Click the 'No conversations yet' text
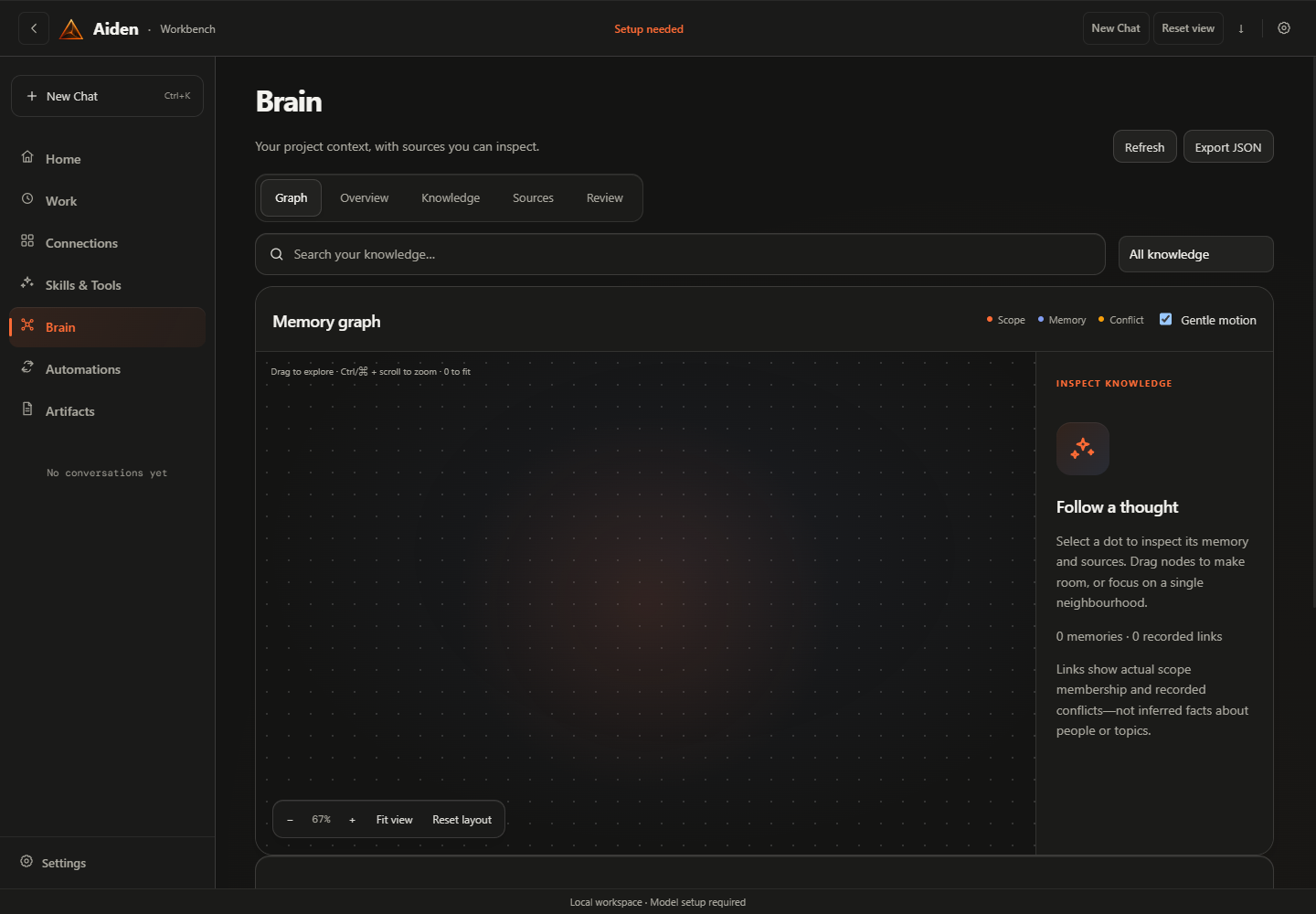Image resolution: width=1316 pixels, height=914 pixels. coord(107,473)
